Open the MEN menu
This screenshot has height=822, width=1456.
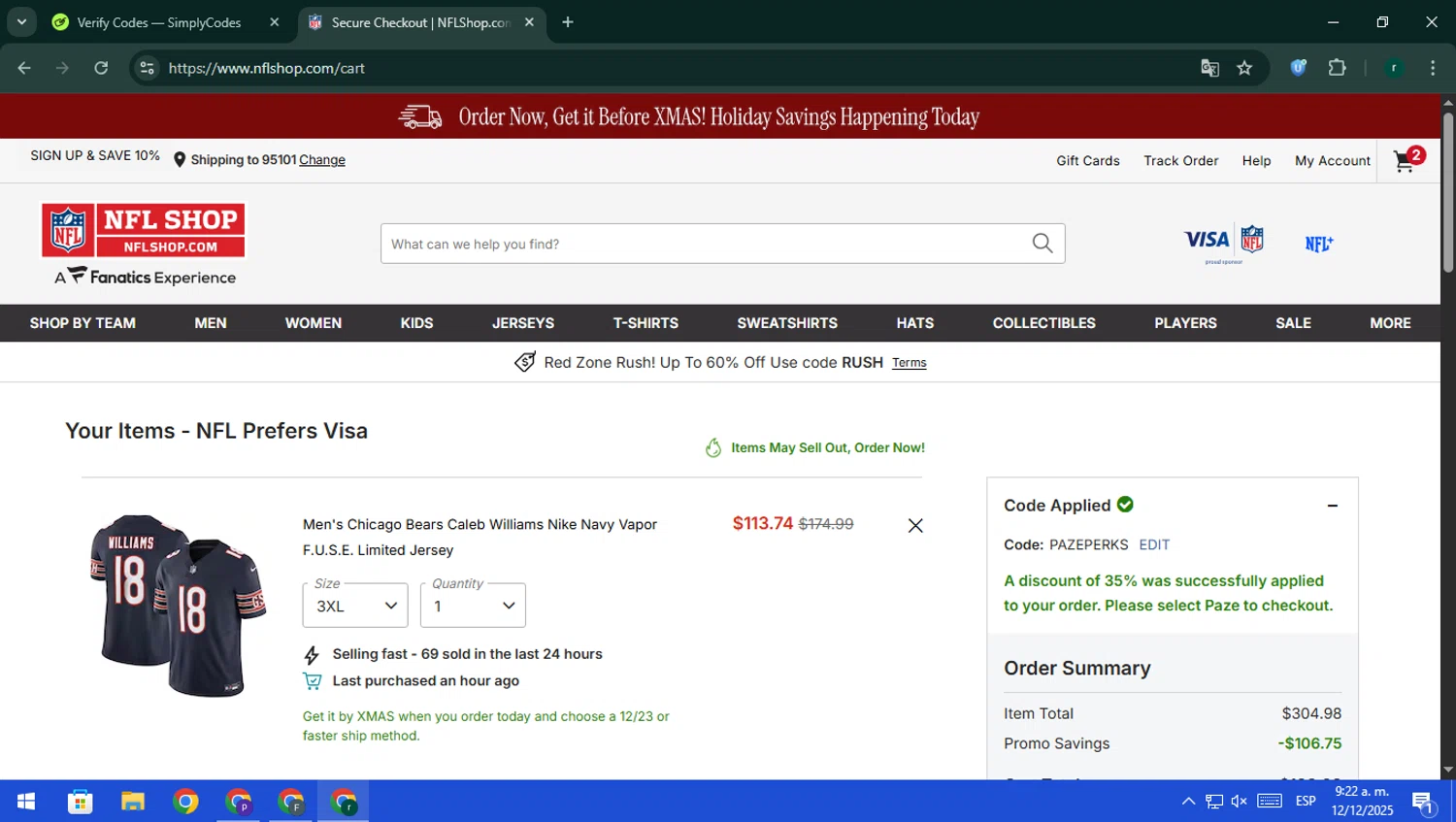pyautogui.click(x=211, y=323)
